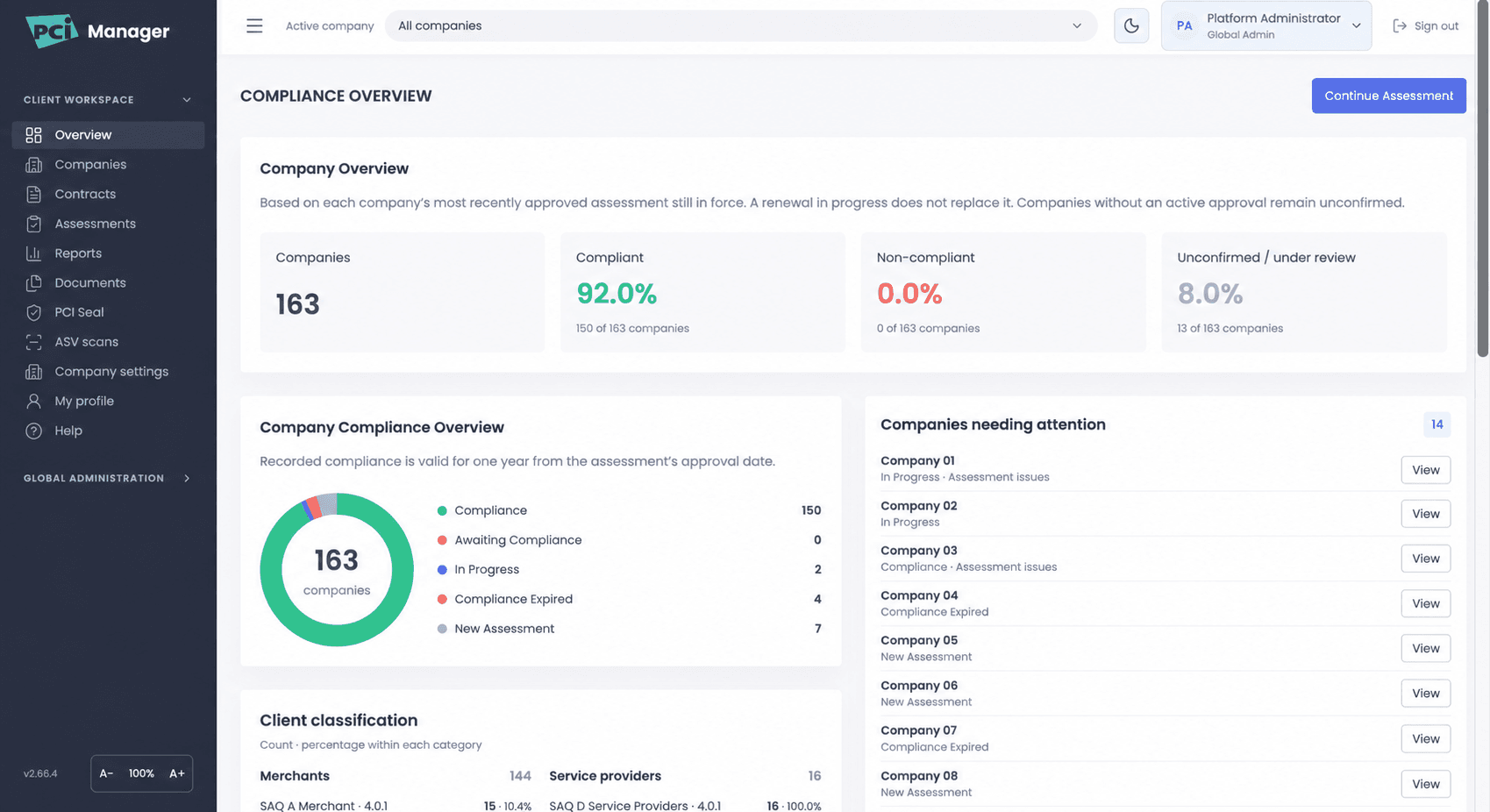Go to ASV scans
1490x812 pixels.
(108, 342)
